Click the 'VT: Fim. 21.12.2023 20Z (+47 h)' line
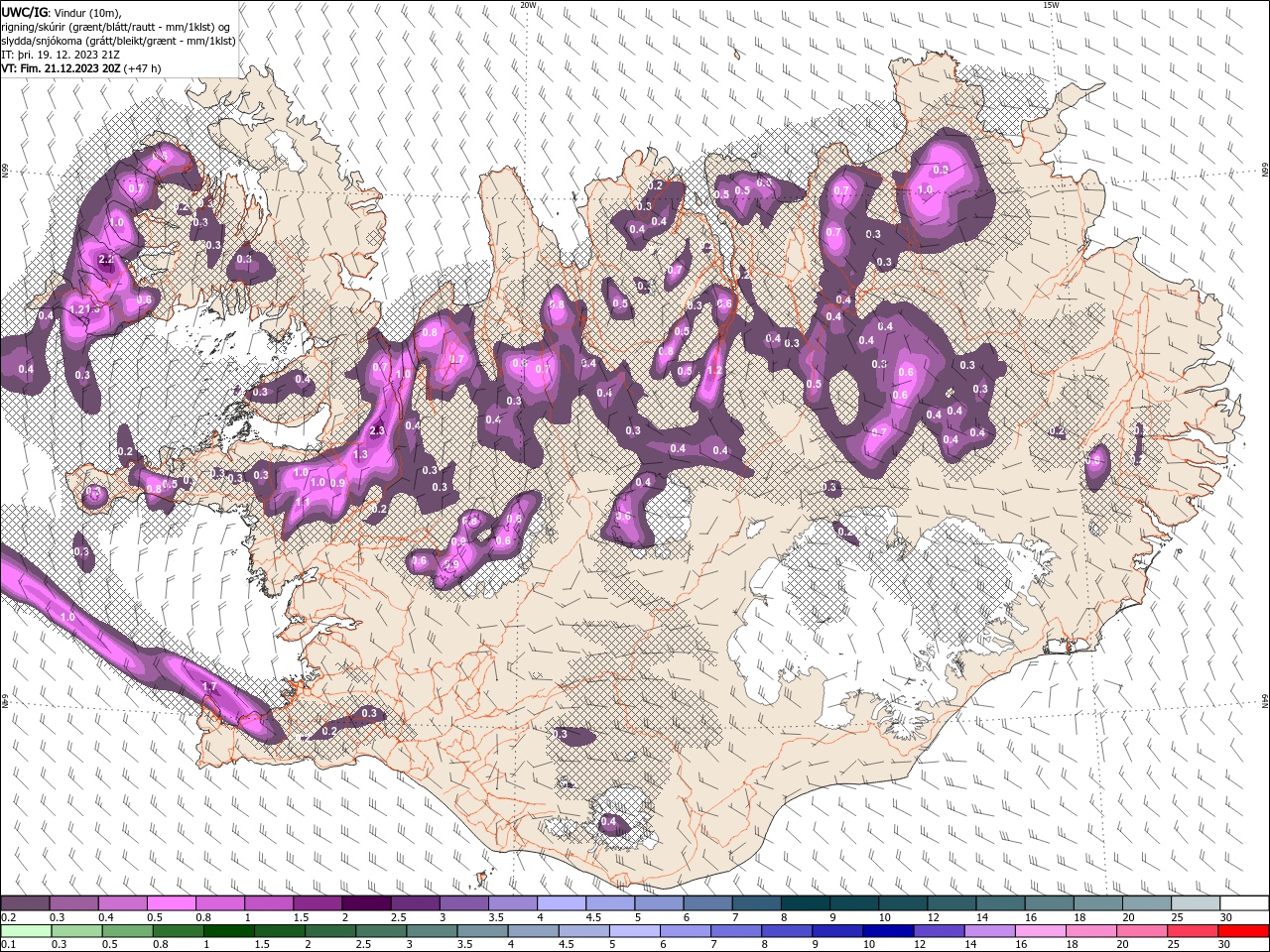Screen dimensions: 1270x952 pos(81,68)
